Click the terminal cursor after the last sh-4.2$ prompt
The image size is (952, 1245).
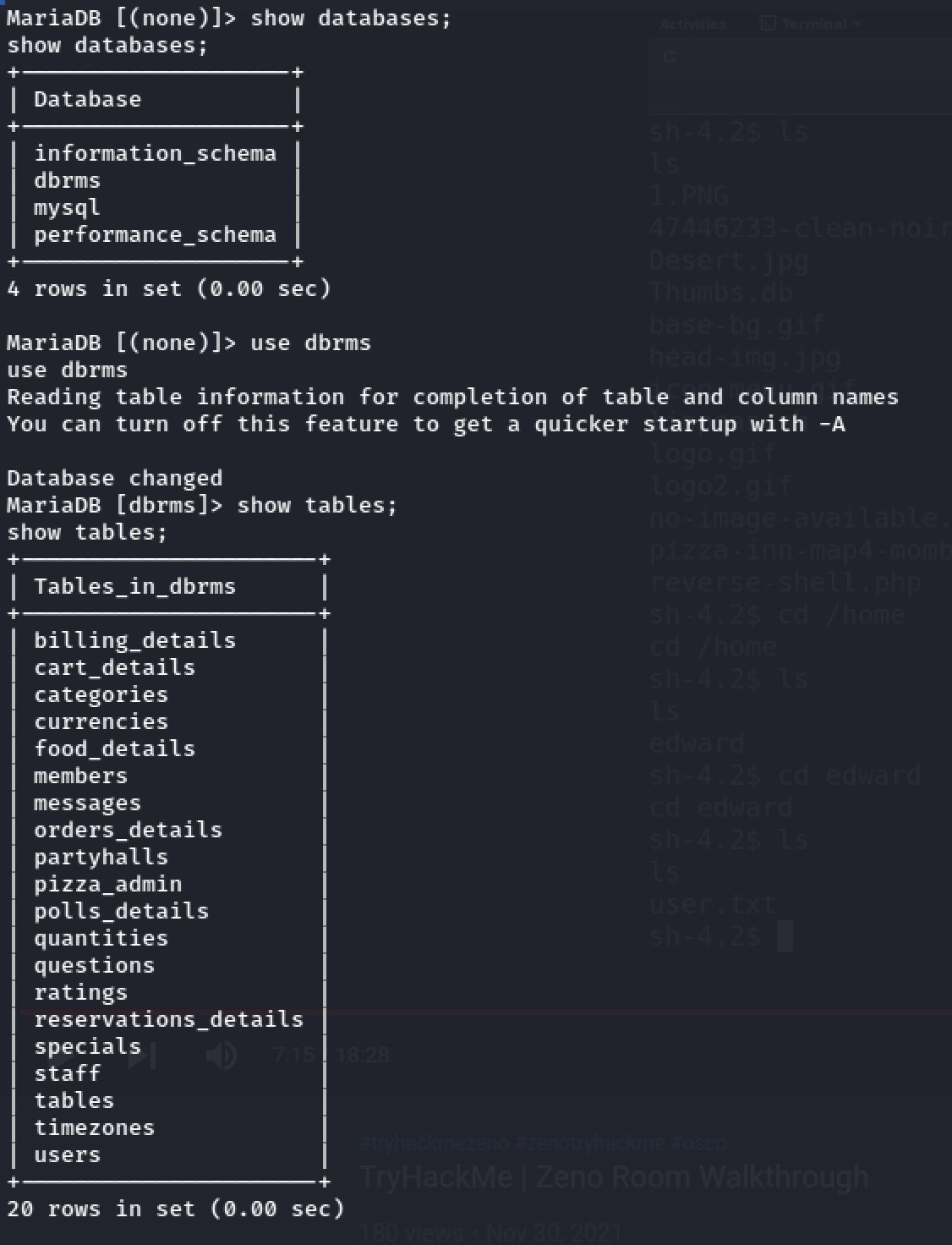click(785, 936)
